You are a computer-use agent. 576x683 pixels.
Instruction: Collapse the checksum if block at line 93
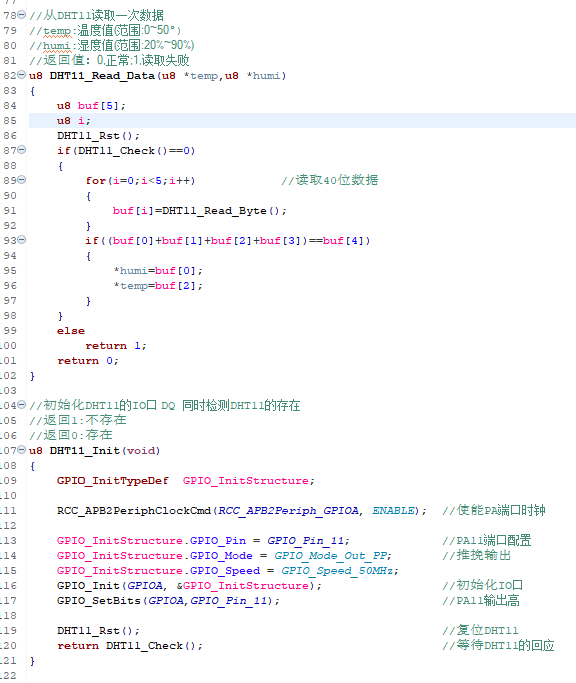pyautogui.click(x=21, y=240)
